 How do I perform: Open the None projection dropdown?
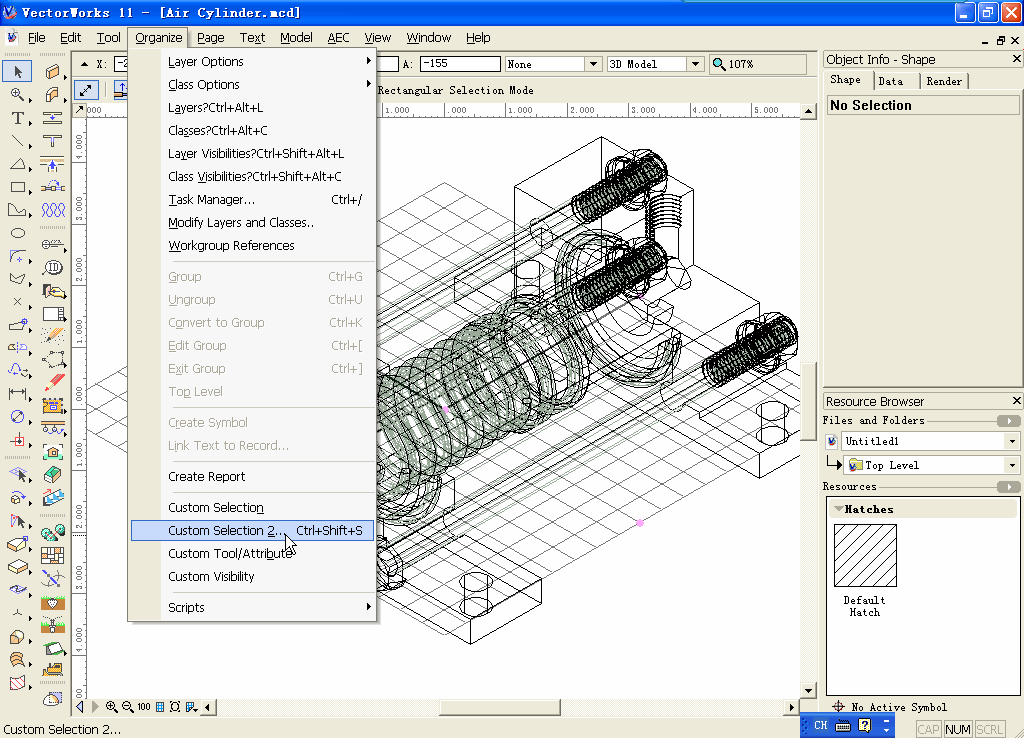[x=593, y=64]
